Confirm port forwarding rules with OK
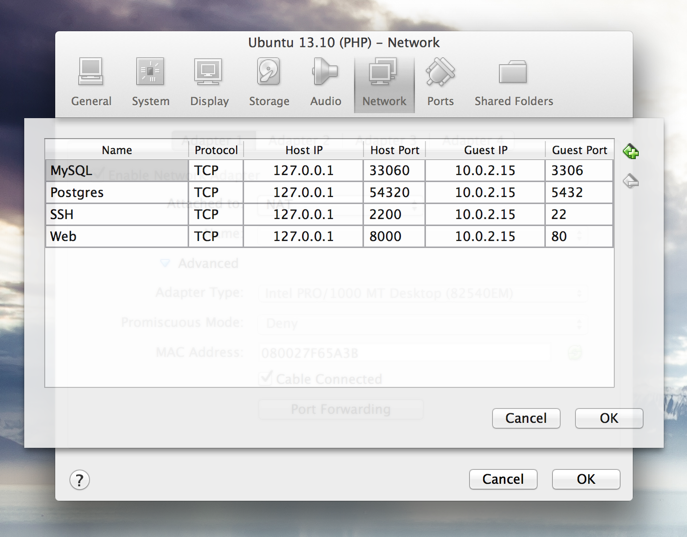The width and height of the screenshot is (687, 537). 609,418
